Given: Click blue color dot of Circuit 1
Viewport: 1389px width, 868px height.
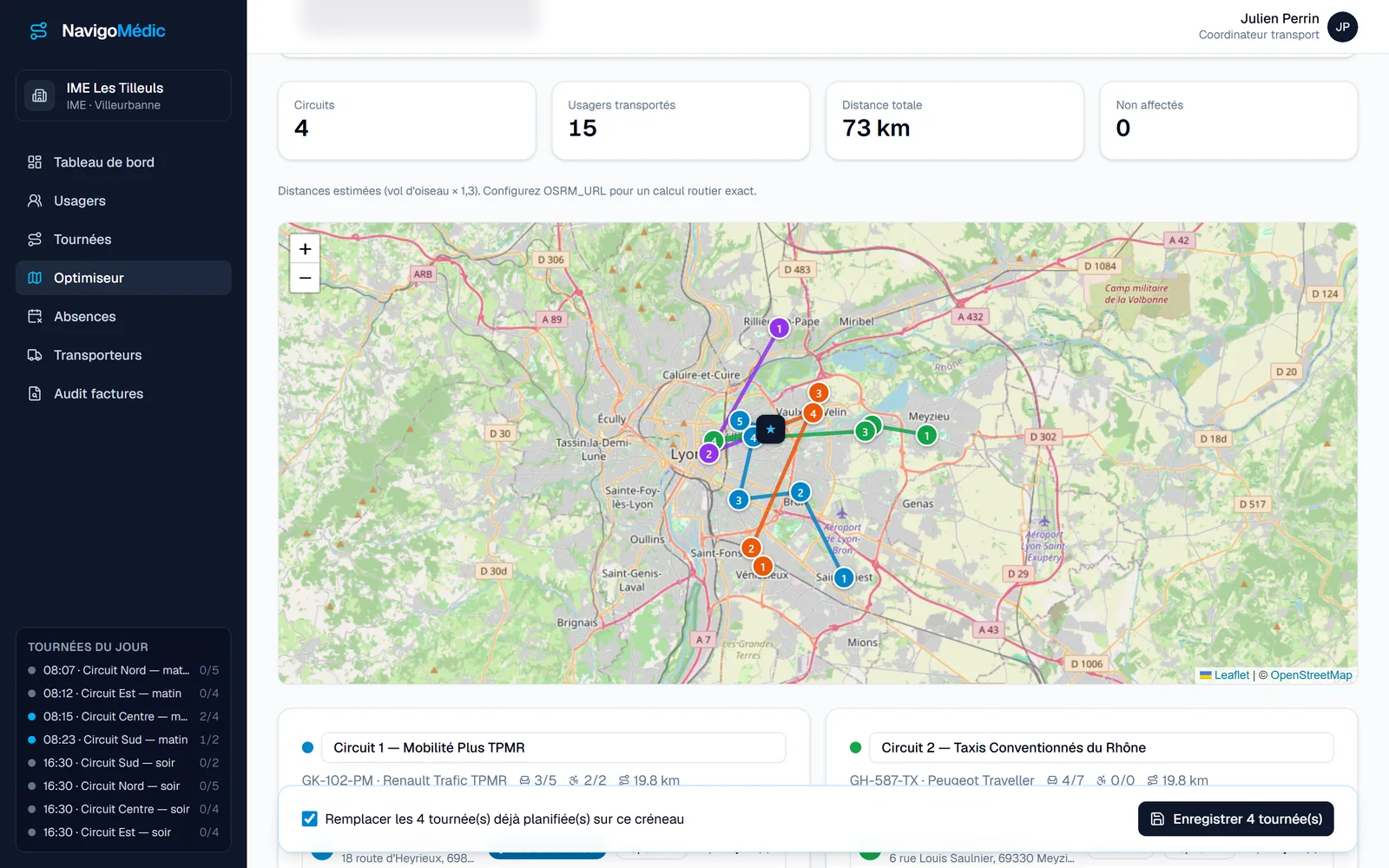Looking at the screenshot, I should tap(307, 747).
